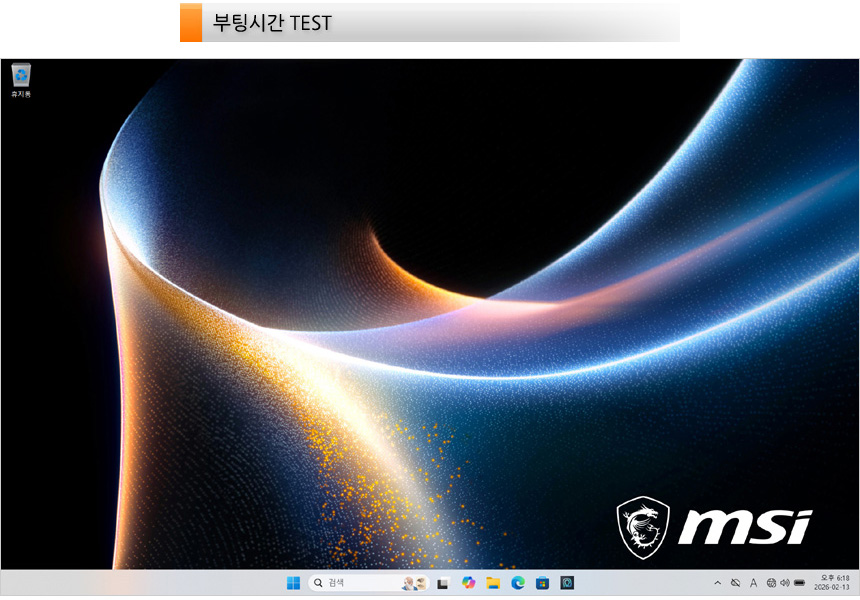The image size is (860, 600).
Task: Open the Windows Start menu
Action: click(293, 583)
